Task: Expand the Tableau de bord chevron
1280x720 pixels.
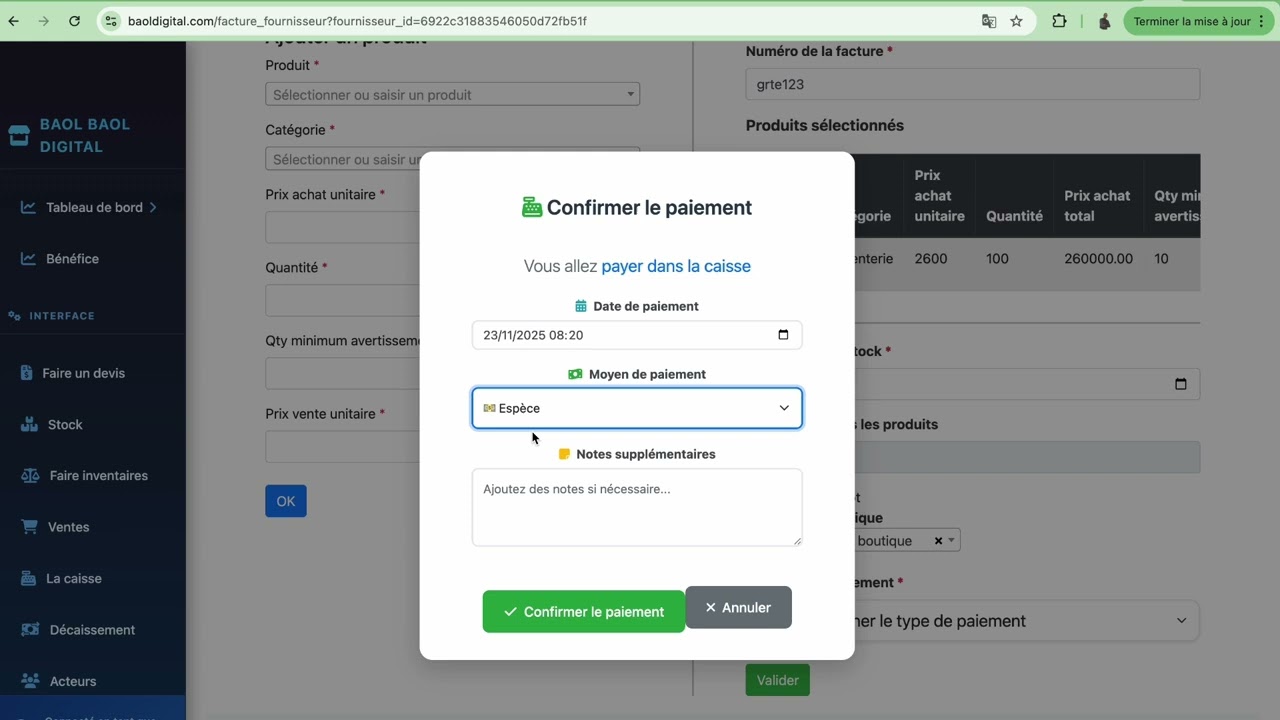Action: (x=153, y=208)
